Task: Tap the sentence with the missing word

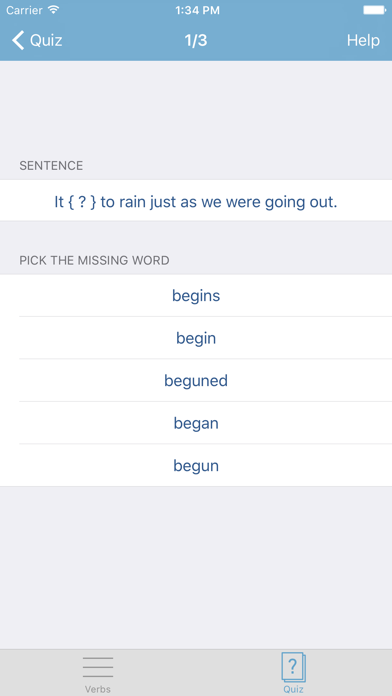Action: tap(196, 202)
